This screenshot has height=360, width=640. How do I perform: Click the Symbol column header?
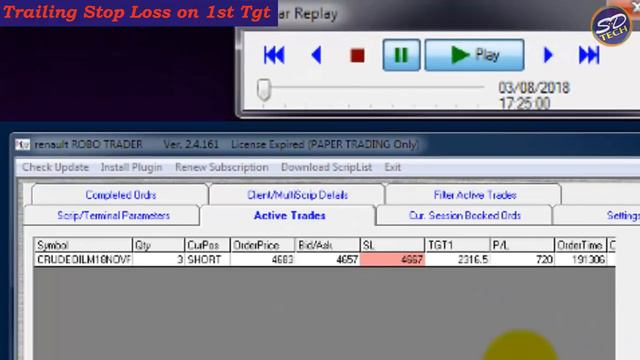coord(83,245)
